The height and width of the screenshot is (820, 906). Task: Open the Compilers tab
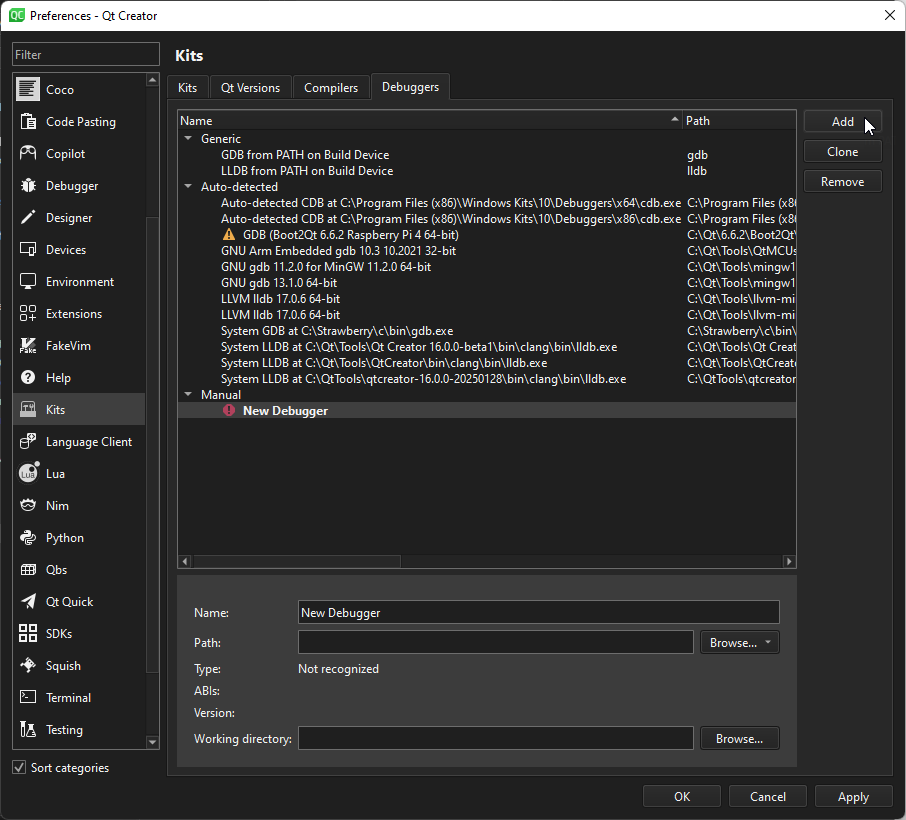coord(331,88)
